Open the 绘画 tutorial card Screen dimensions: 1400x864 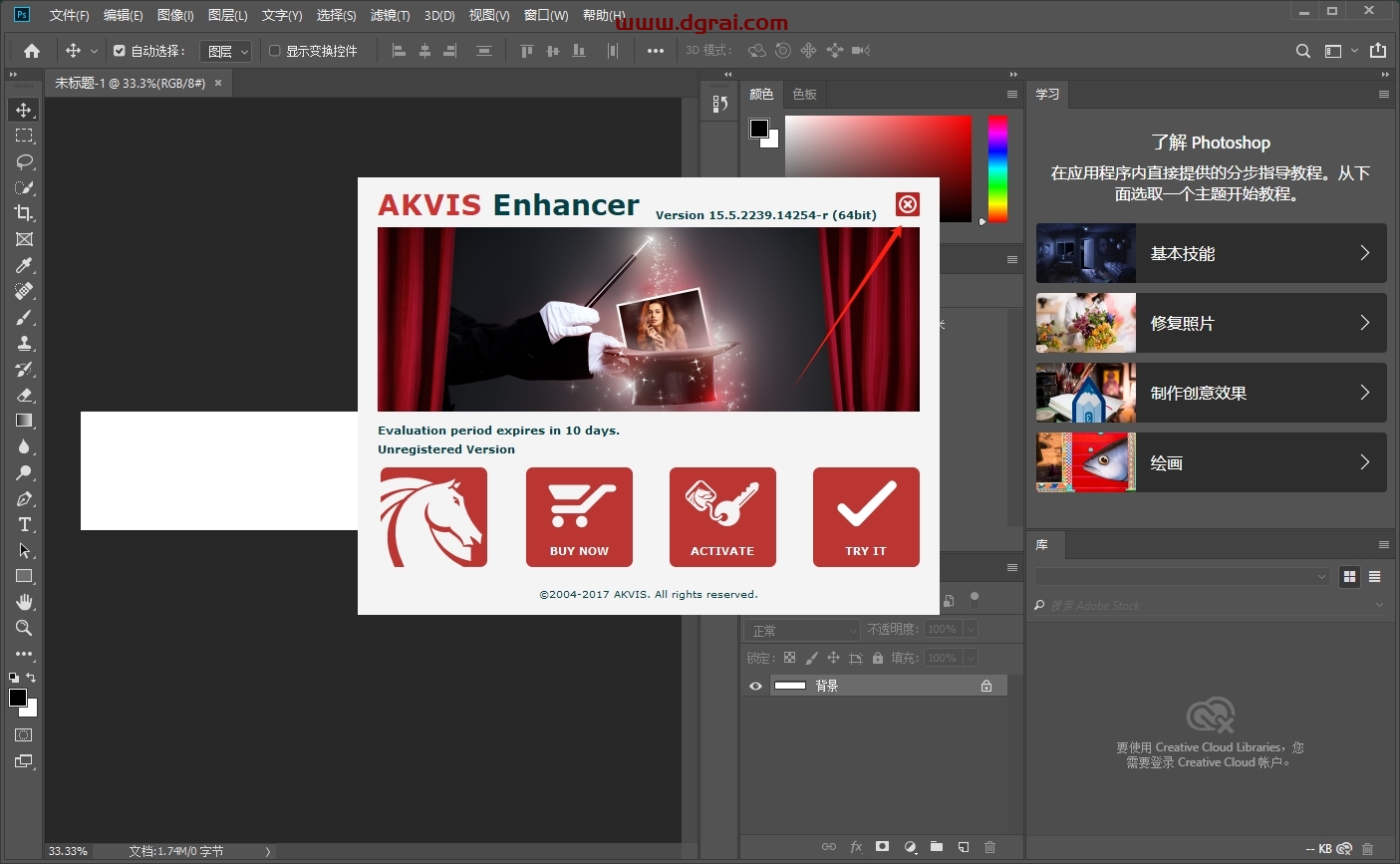point(1211,462)
